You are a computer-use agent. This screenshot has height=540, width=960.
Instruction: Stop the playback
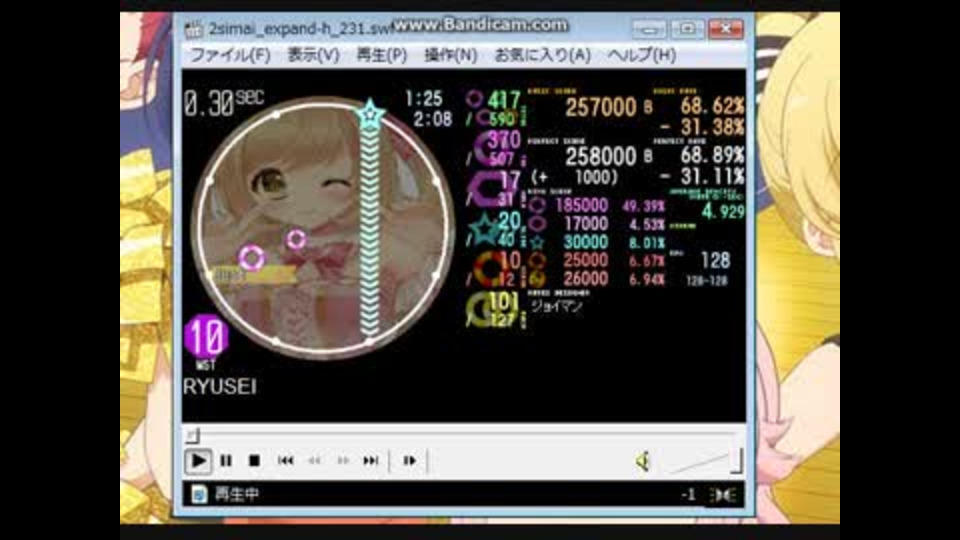(254, 460)
